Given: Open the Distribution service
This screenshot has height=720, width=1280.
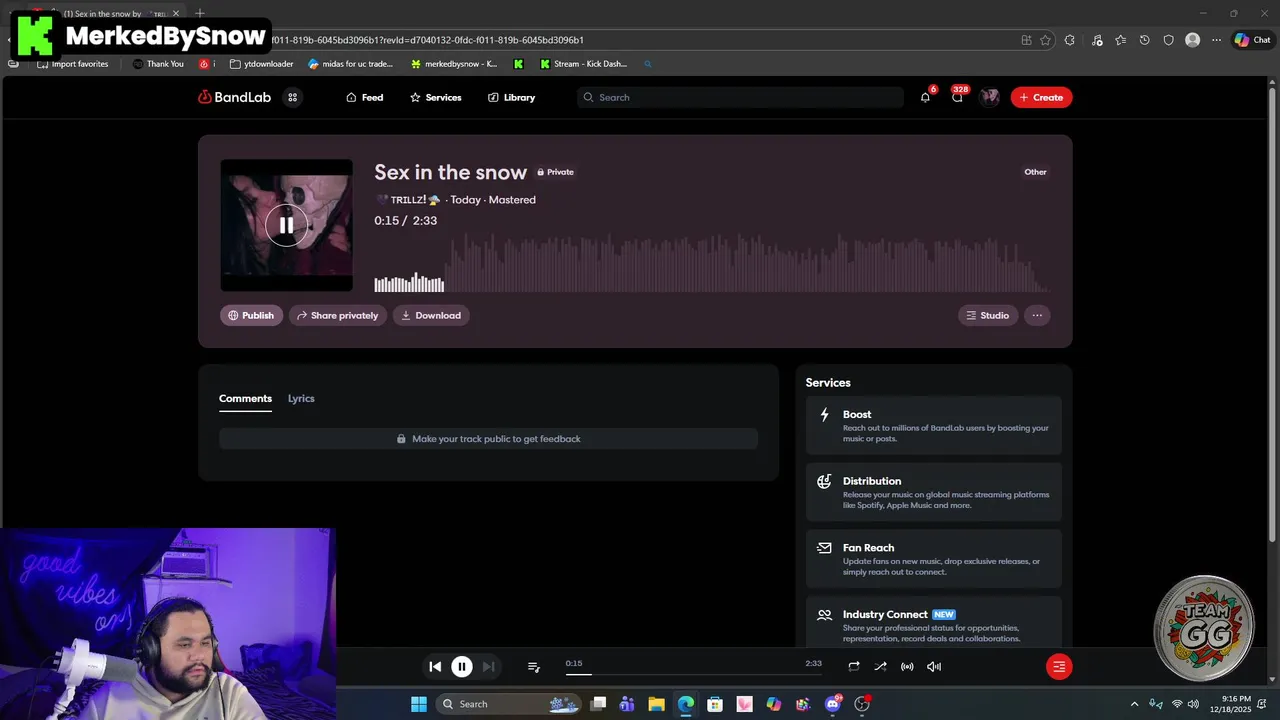Looking at the screenshot, I should [x=934, y=492].
